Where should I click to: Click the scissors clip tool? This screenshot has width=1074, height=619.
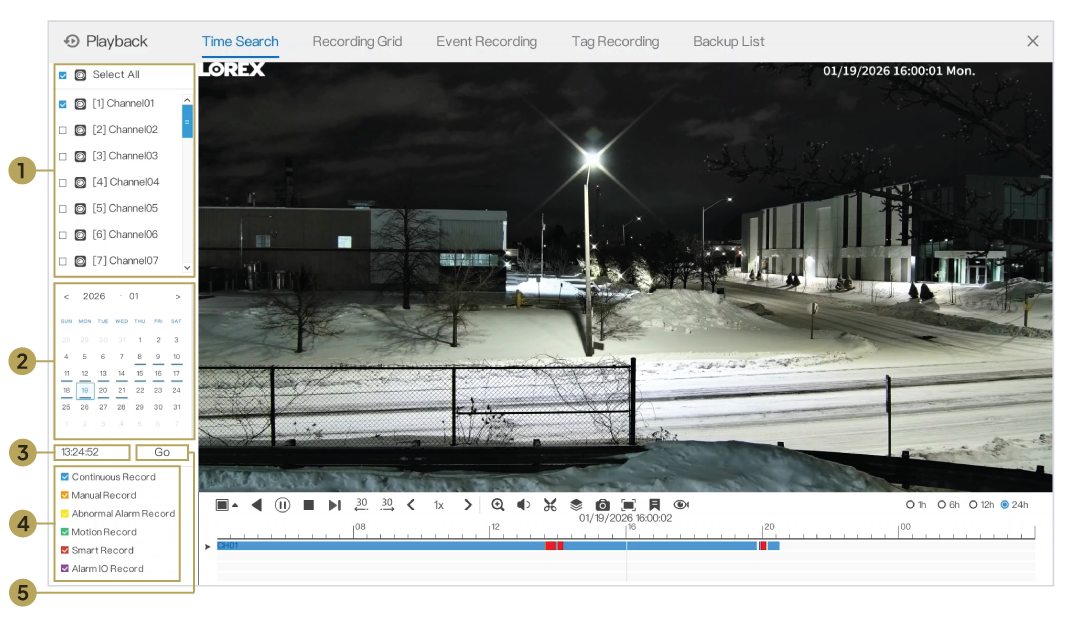click(550, 505)
